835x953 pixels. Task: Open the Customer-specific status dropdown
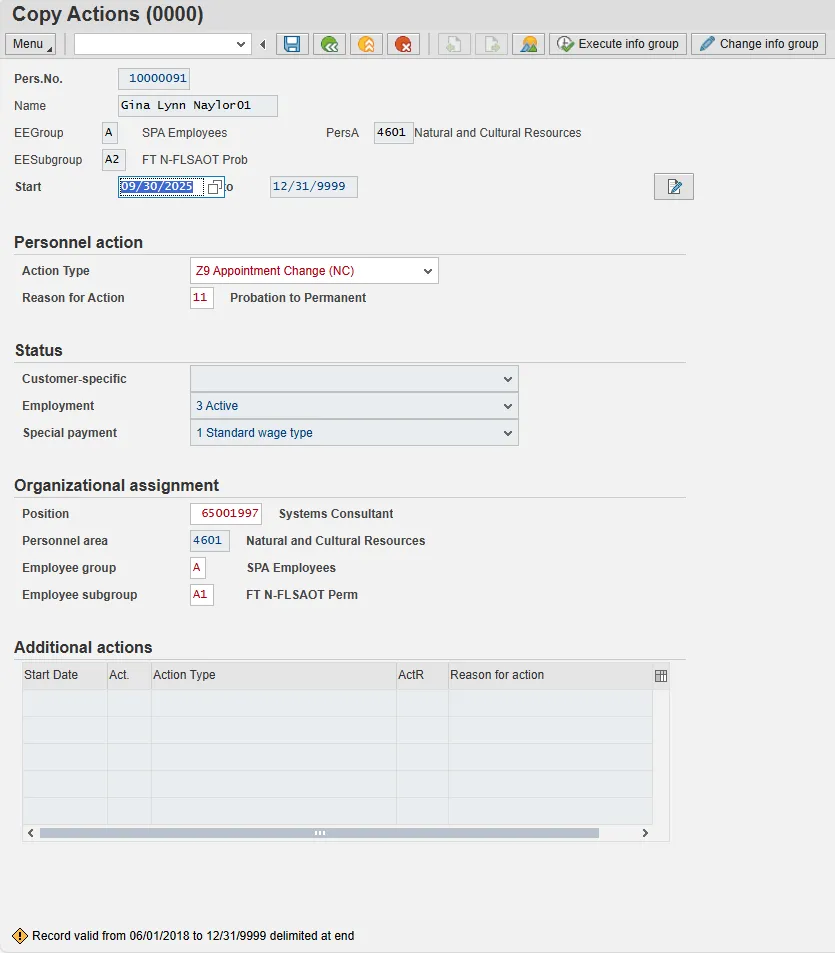[x=508, y=379]
